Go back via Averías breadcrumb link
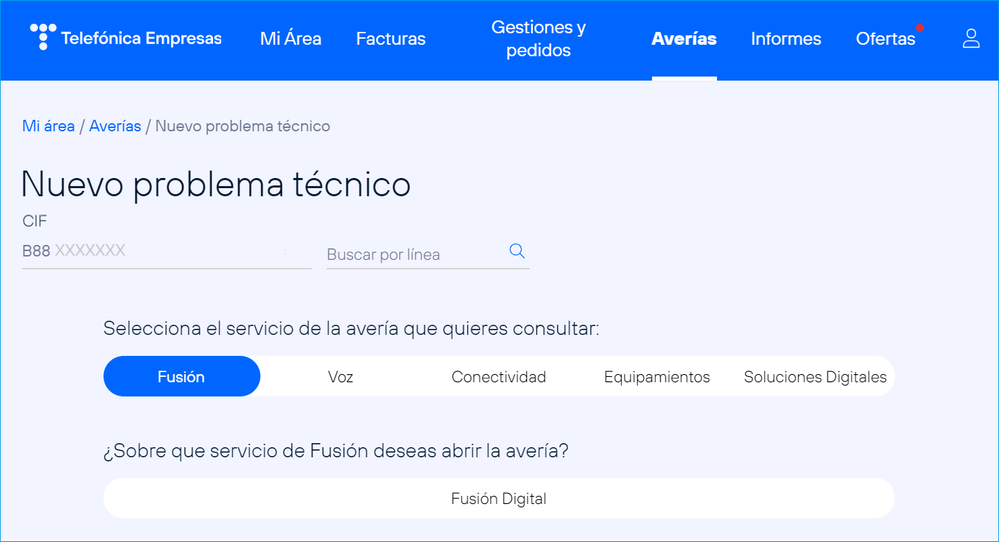This screenshot has width=999, height=542. point(115,126)
